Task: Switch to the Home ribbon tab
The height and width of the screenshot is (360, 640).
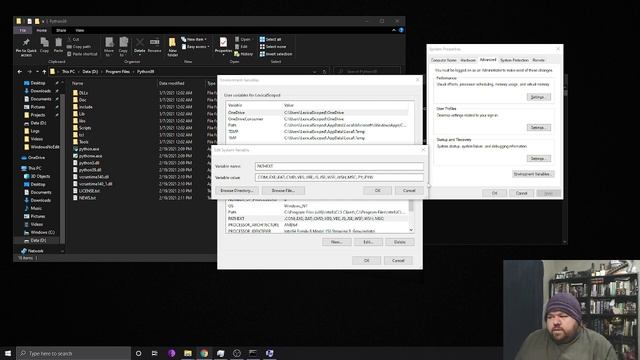Action: pos(42,30)
